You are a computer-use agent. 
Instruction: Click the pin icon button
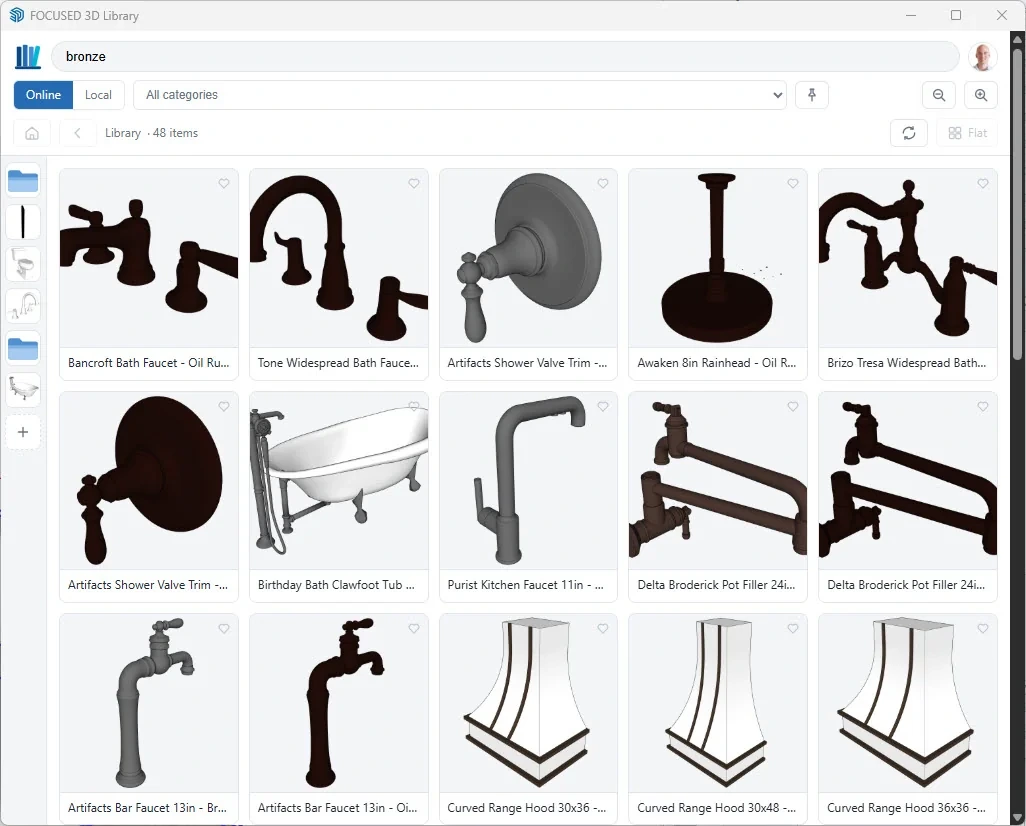[x=811, y=95]
